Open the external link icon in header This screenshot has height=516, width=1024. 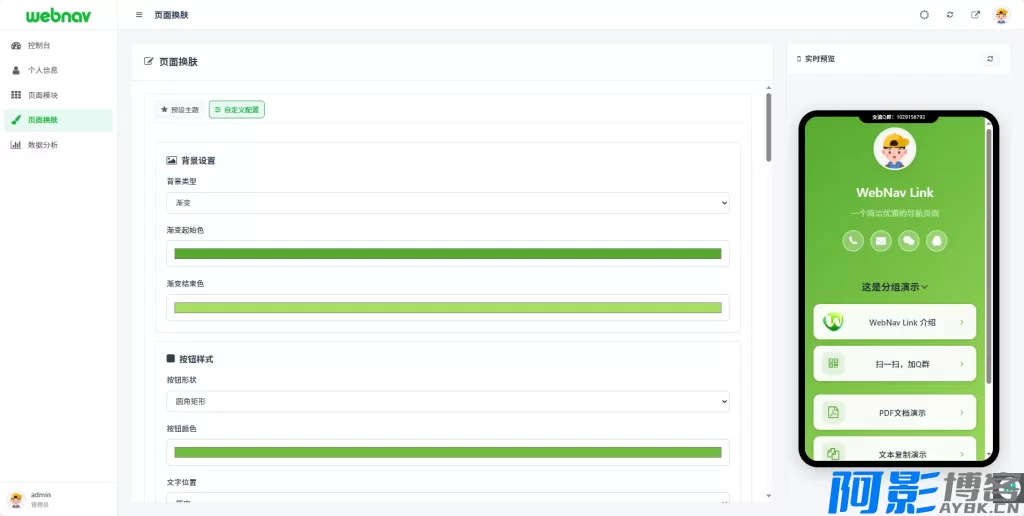coord(975,15)
